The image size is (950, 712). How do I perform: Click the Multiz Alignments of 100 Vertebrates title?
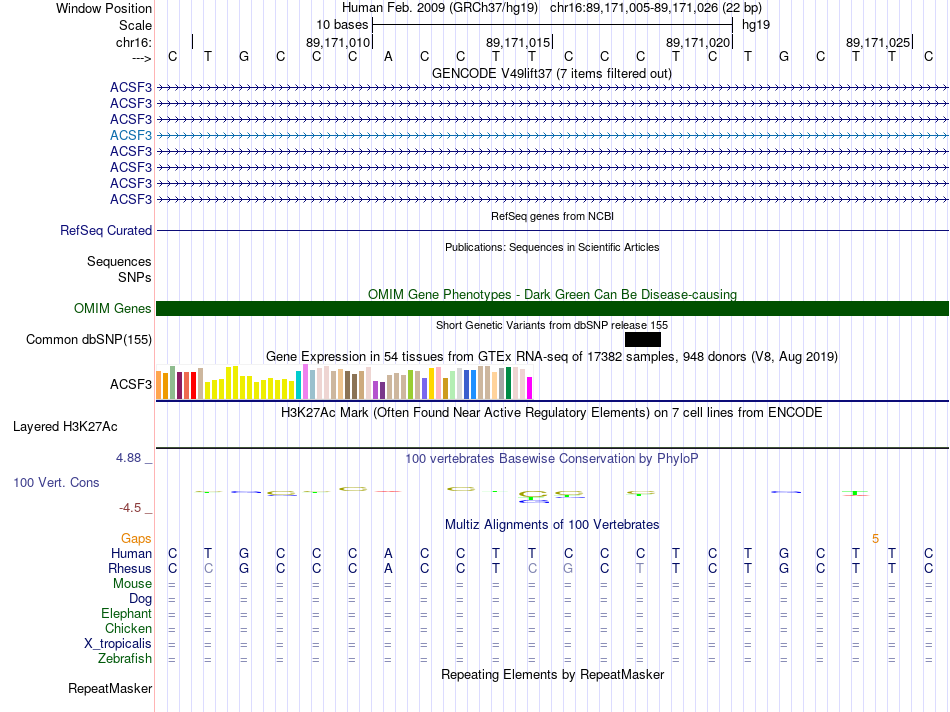pyautogui.click(x=552, y=524)
